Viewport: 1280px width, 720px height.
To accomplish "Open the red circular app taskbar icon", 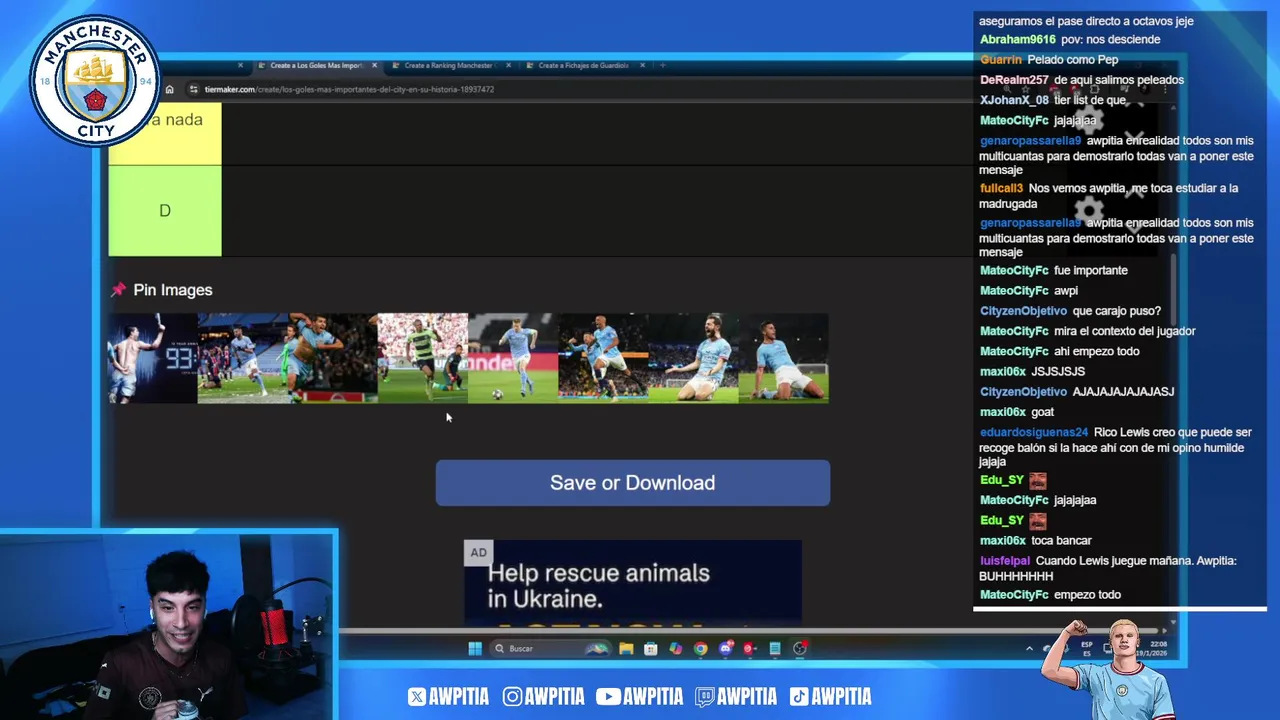I will (749, 649).
